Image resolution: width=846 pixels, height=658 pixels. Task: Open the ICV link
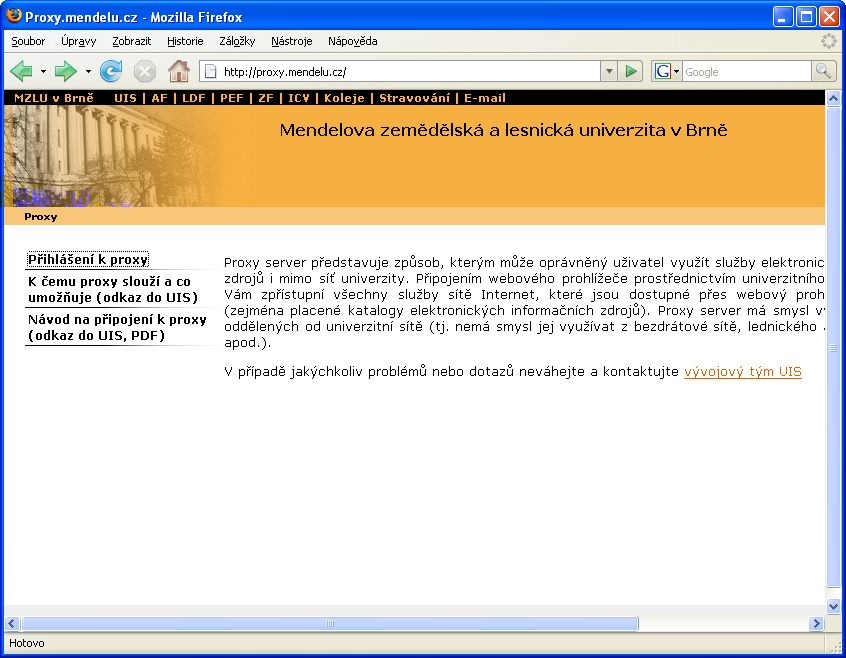[299, 98]
